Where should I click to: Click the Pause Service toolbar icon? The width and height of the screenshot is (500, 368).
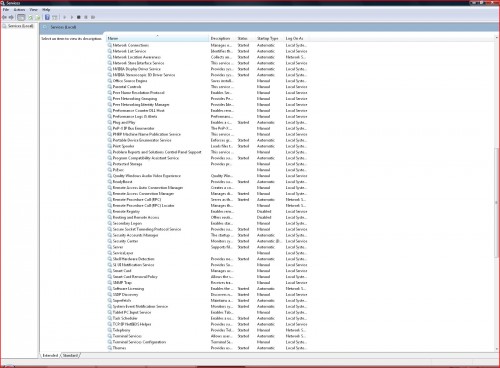click(86, 17)
